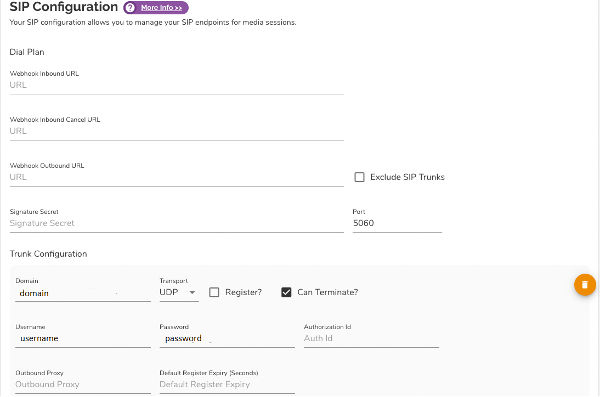Screen dimensions: 600x397
Task: Open the Transport UDP dropdown
Action: coord(179,292)
